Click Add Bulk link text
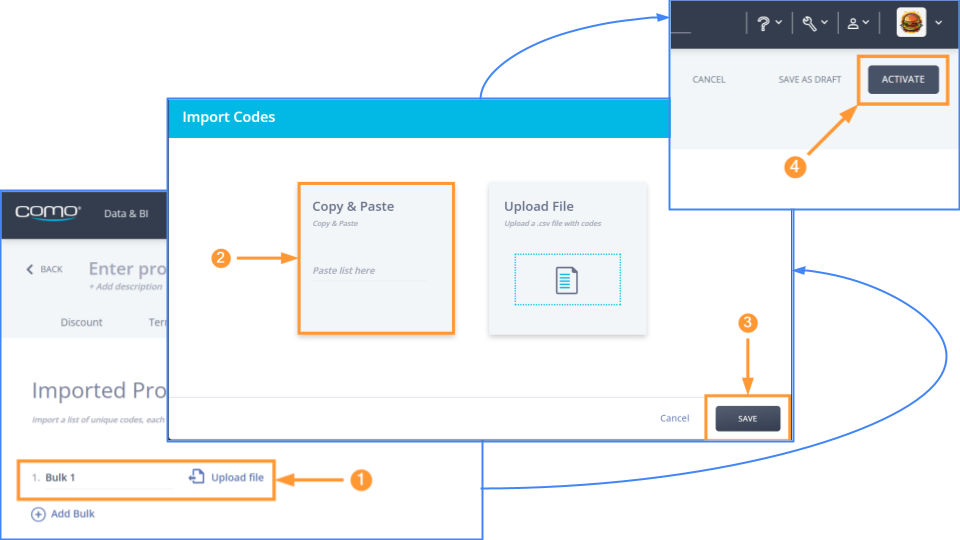Image resolution: width=960 pixels, height=540 pixels. click(72, 514)
